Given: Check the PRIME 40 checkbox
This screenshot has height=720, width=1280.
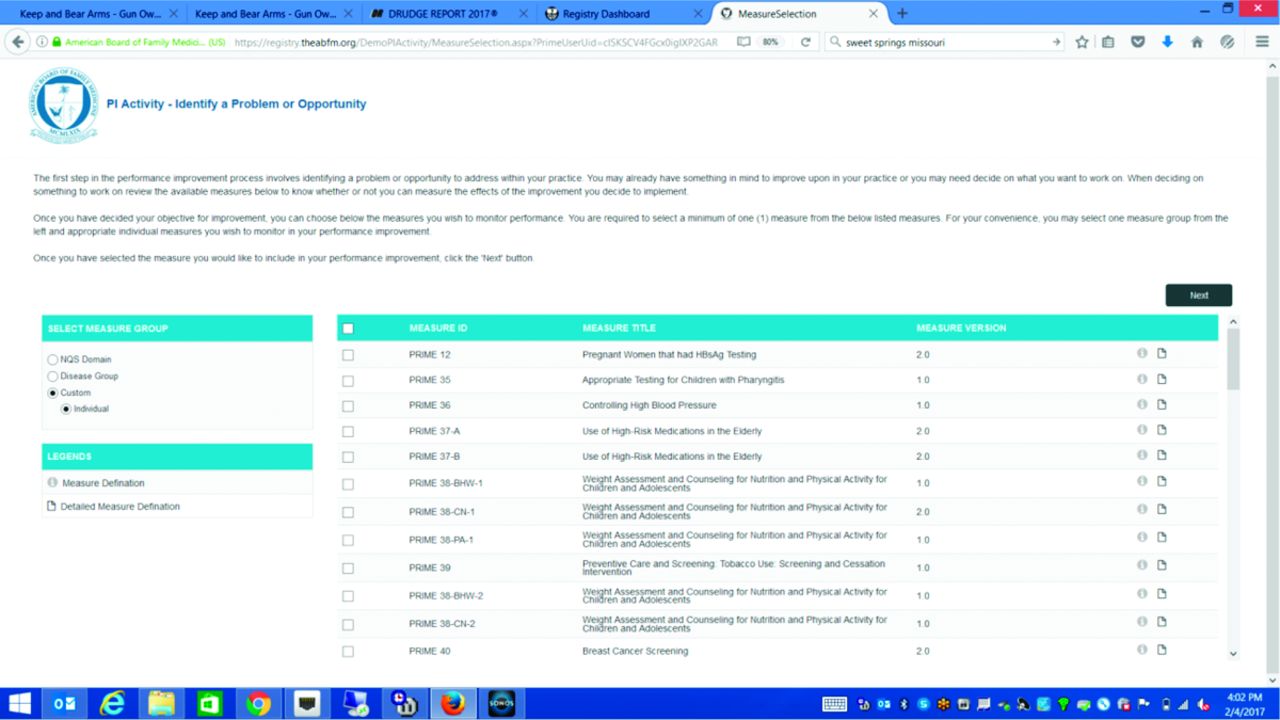Looking at the screenshot, I should pyautogui.click(x=348, y=651).
